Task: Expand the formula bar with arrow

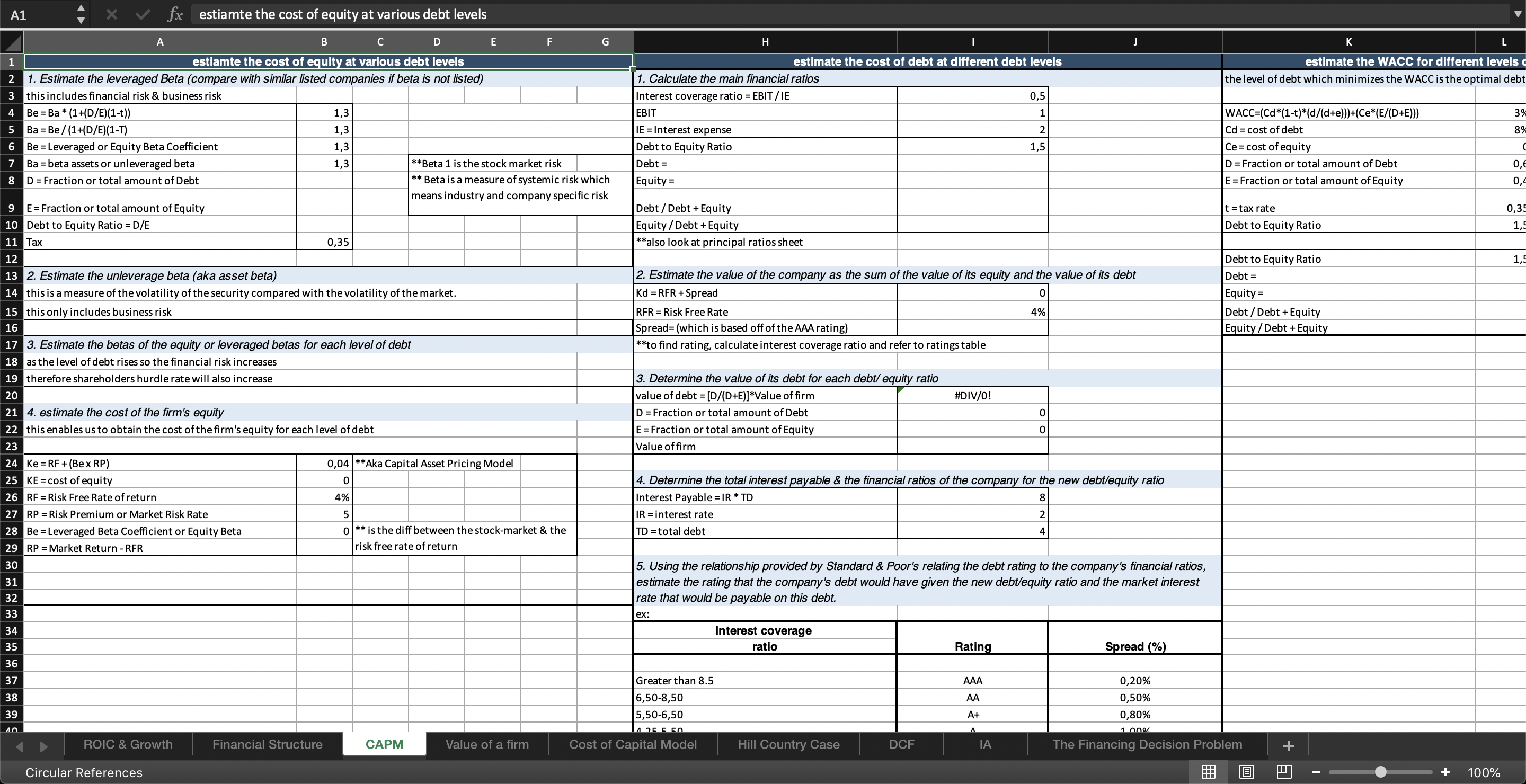Action: 1518,14
